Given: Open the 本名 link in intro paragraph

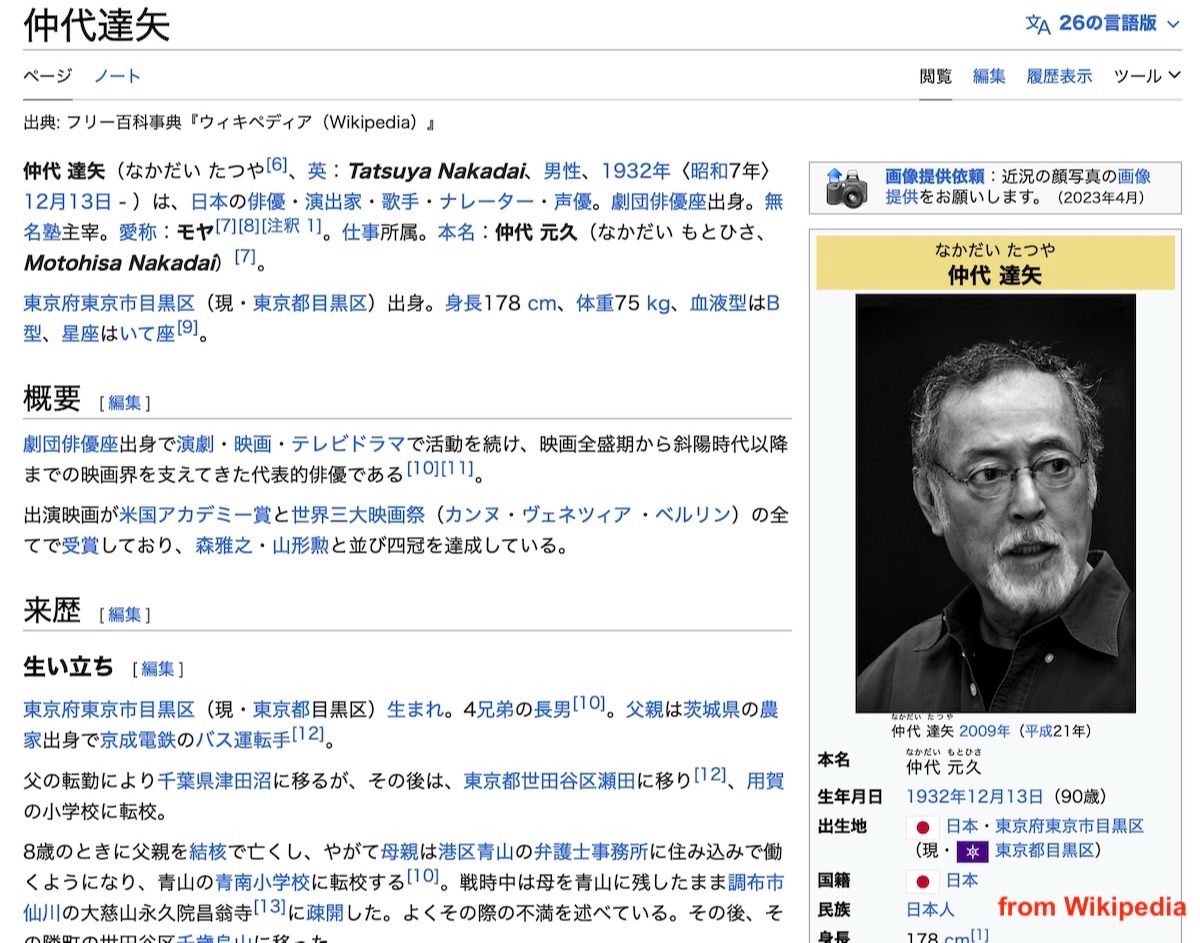Looking at the screenshot, I should click(457, 232).
